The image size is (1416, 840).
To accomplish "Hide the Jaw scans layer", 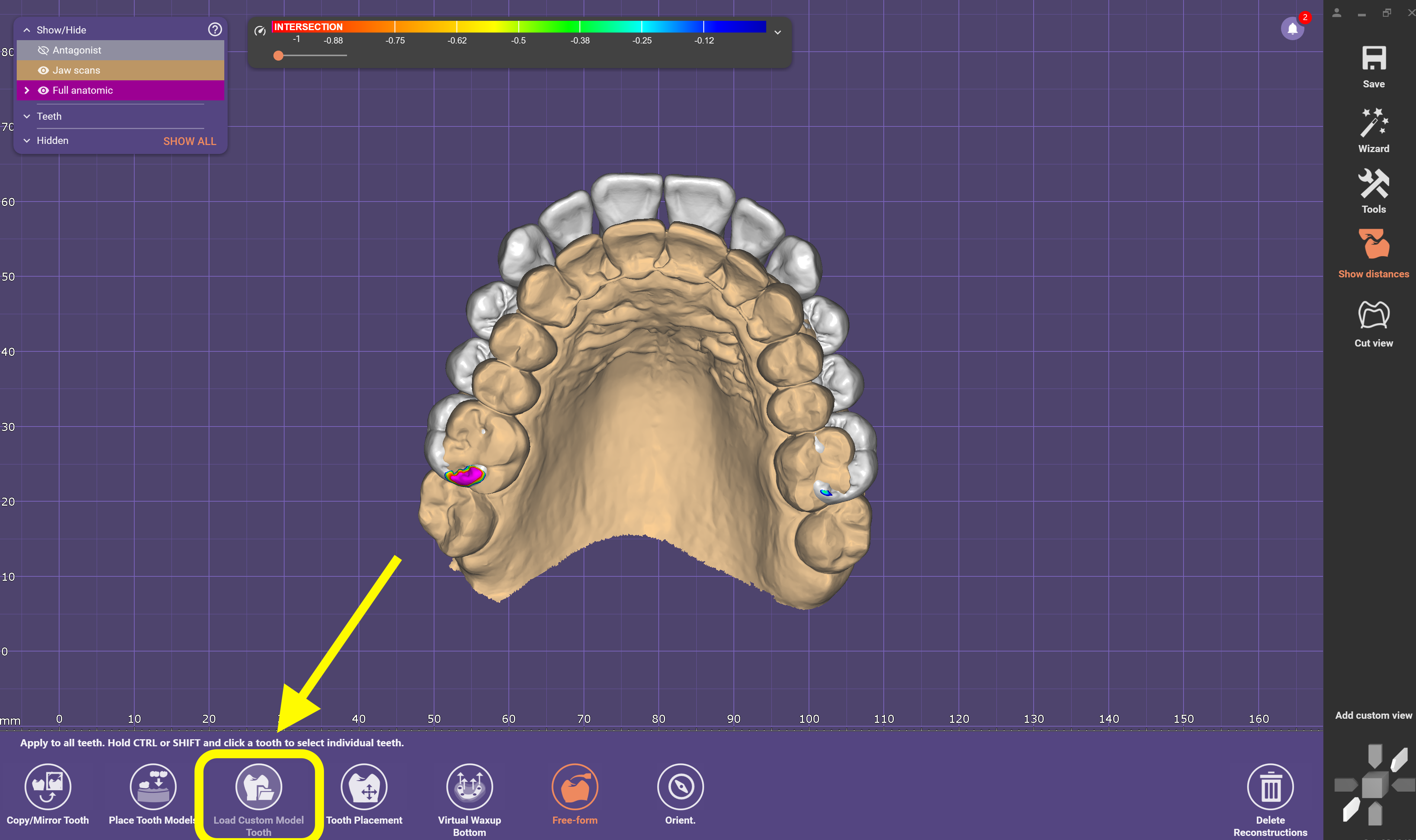I will 43,70.
